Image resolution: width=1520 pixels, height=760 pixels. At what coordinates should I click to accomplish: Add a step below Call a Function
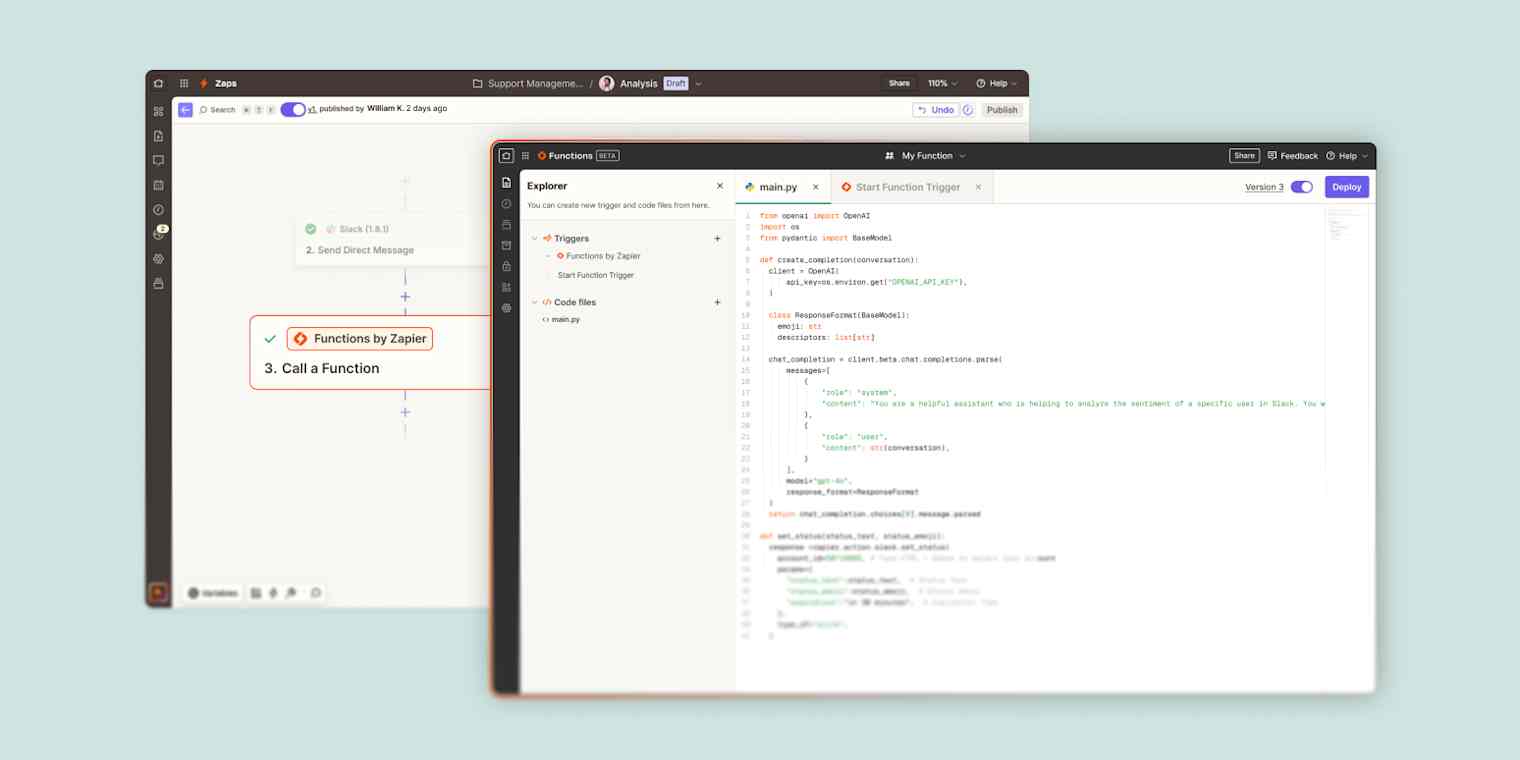click(x=405, y=412)
